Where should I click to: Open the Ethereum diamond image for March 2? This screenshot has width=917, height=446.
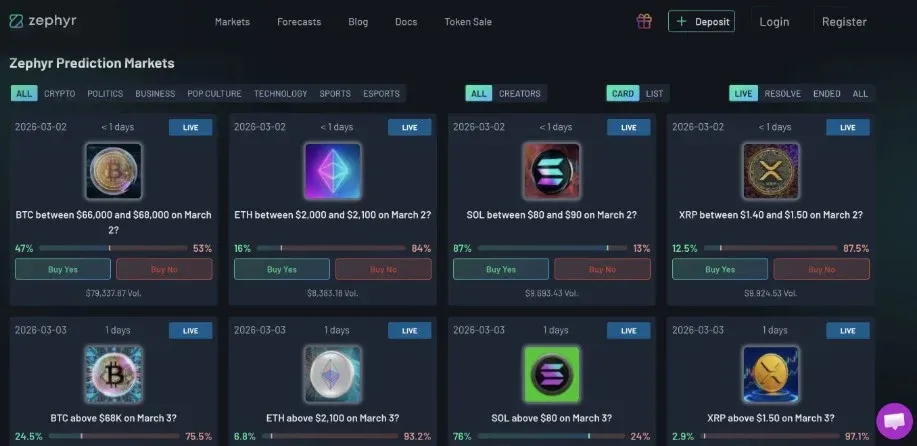coord(333,171)
